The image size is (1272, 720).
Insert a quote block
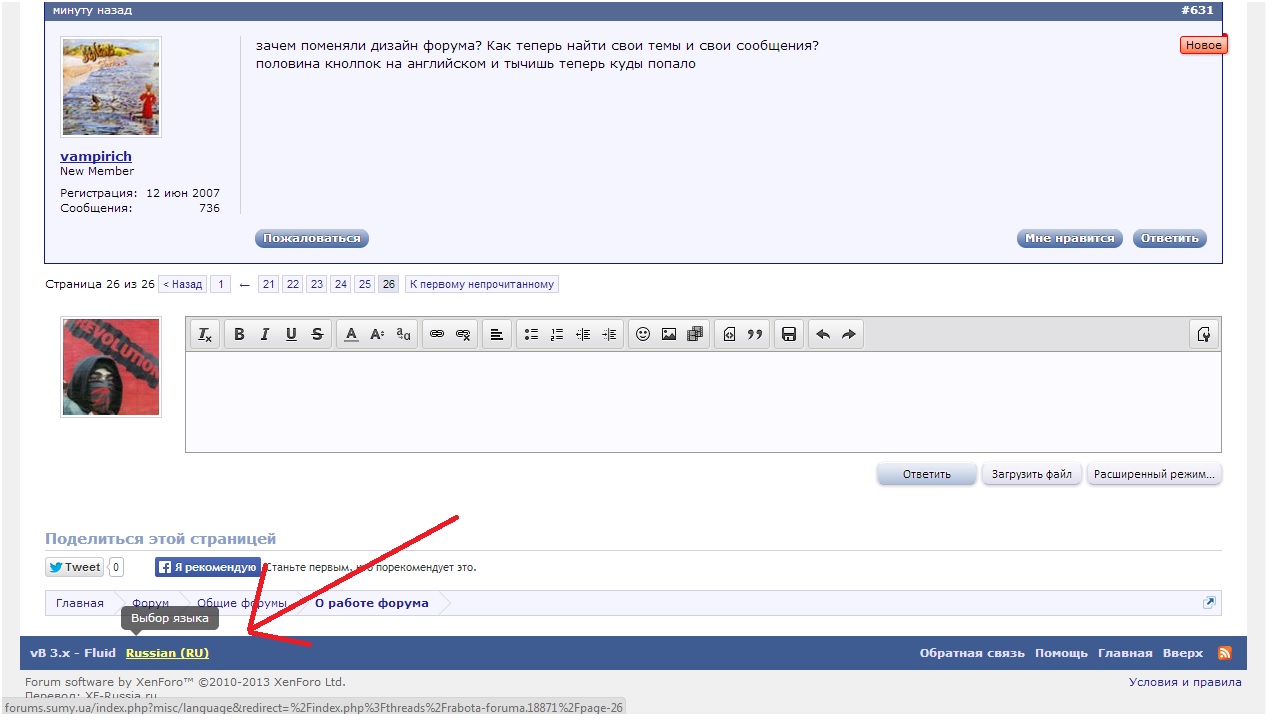[755, 335]
